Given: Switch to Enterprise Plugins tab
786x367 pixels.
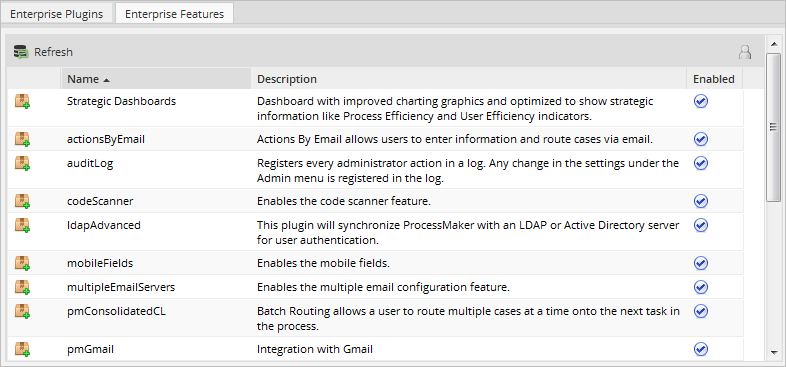Looking at the screenshot, I should pyautogui.click(x=57, y=14).
